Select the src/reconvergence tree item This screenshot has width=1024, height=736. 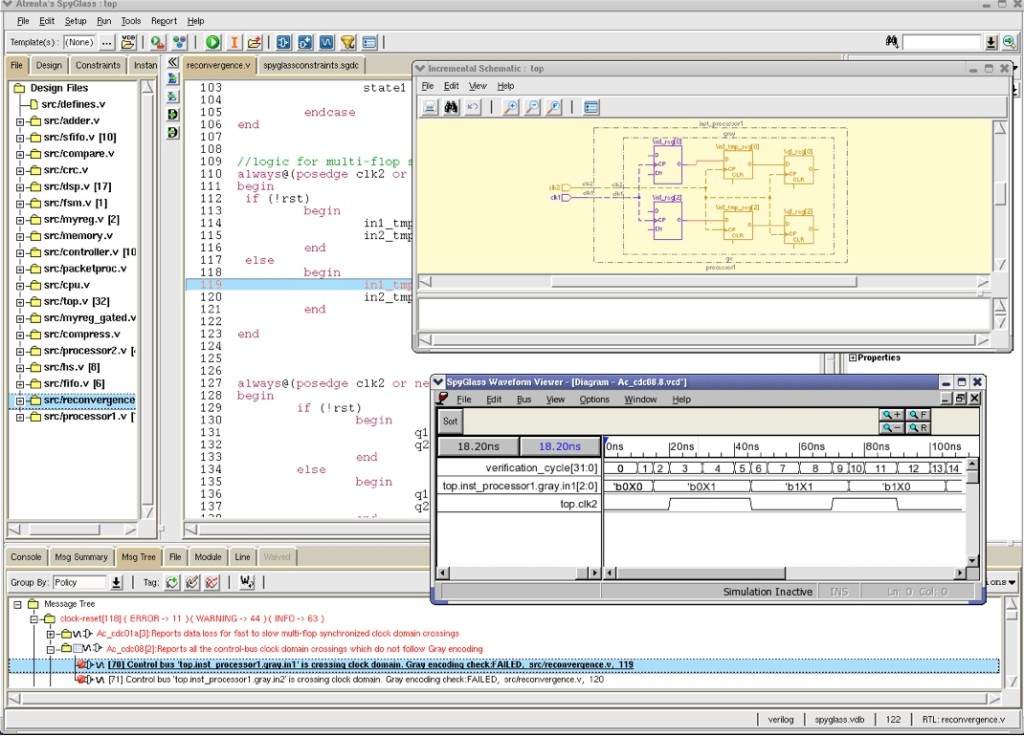(89, 400)
